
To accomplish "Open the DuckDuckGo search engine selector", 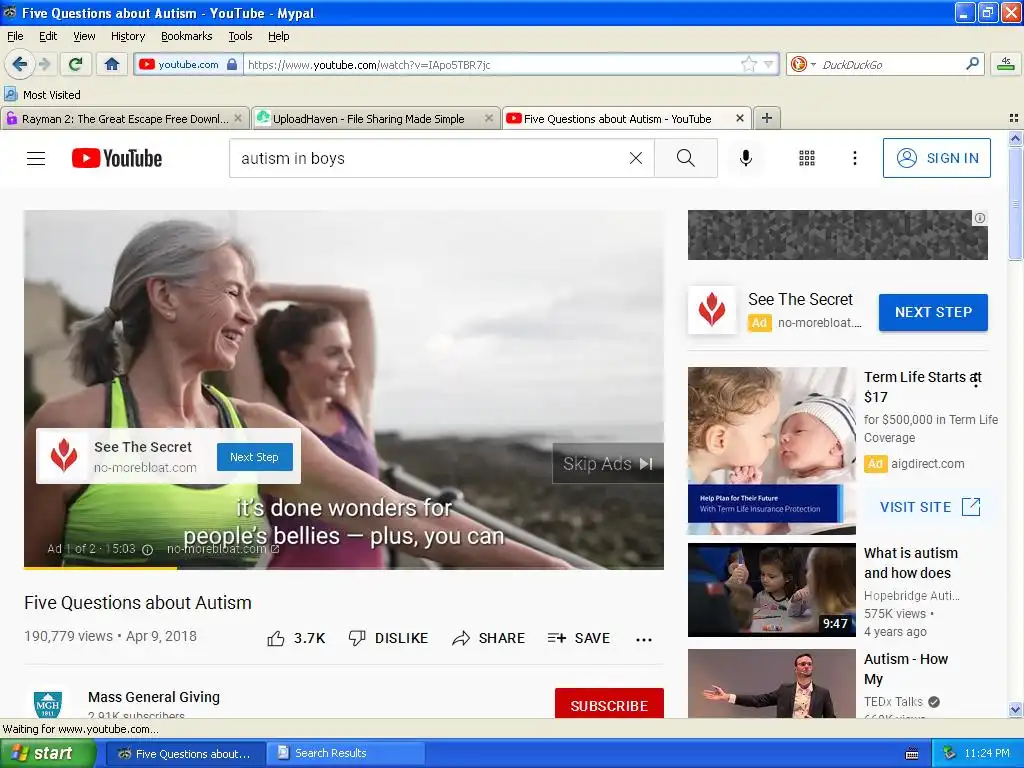I will (x=802, y=64).
